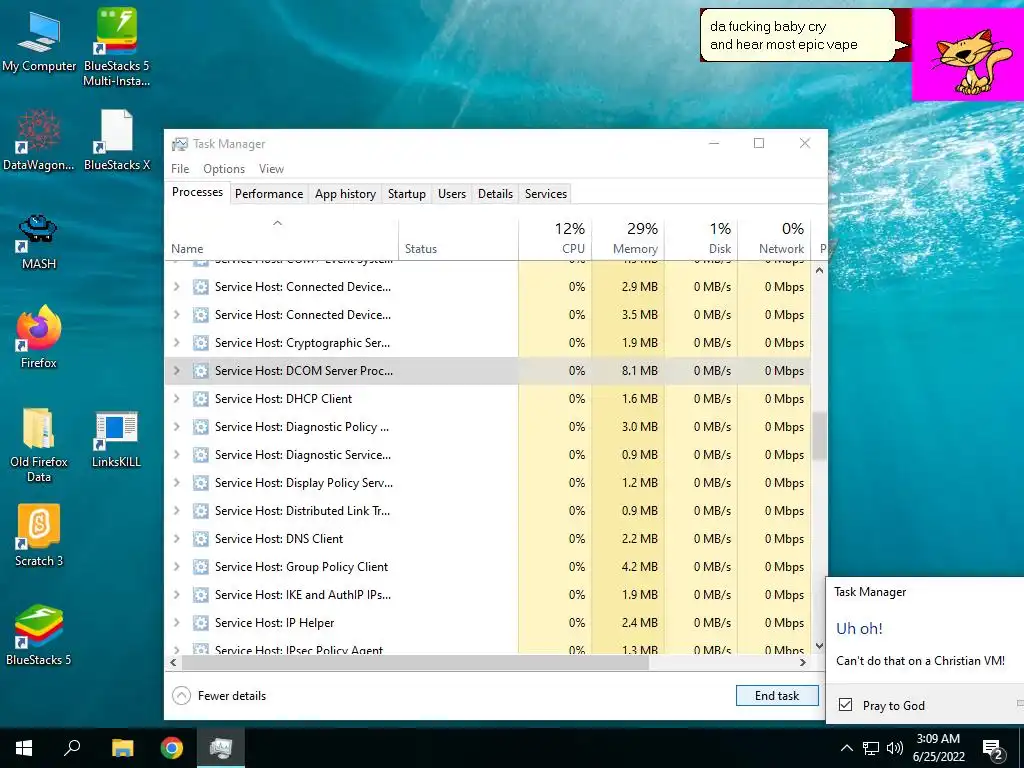Sort processes by CPU column
Image resolution: width=1024 pixels, height=768 pixels.
click(x=555, y=240)
